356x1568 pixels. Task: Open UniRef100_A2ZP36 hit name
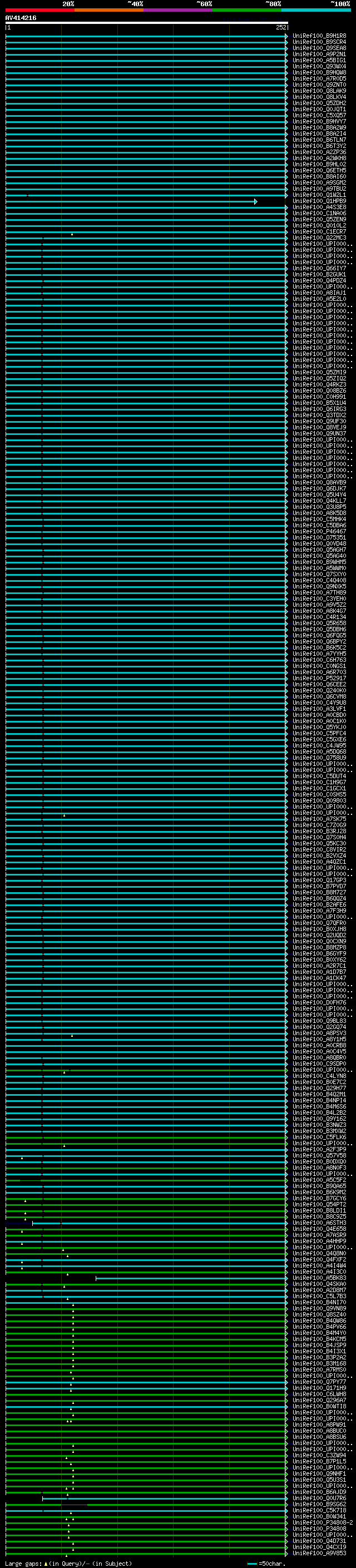tap(319, 152)
